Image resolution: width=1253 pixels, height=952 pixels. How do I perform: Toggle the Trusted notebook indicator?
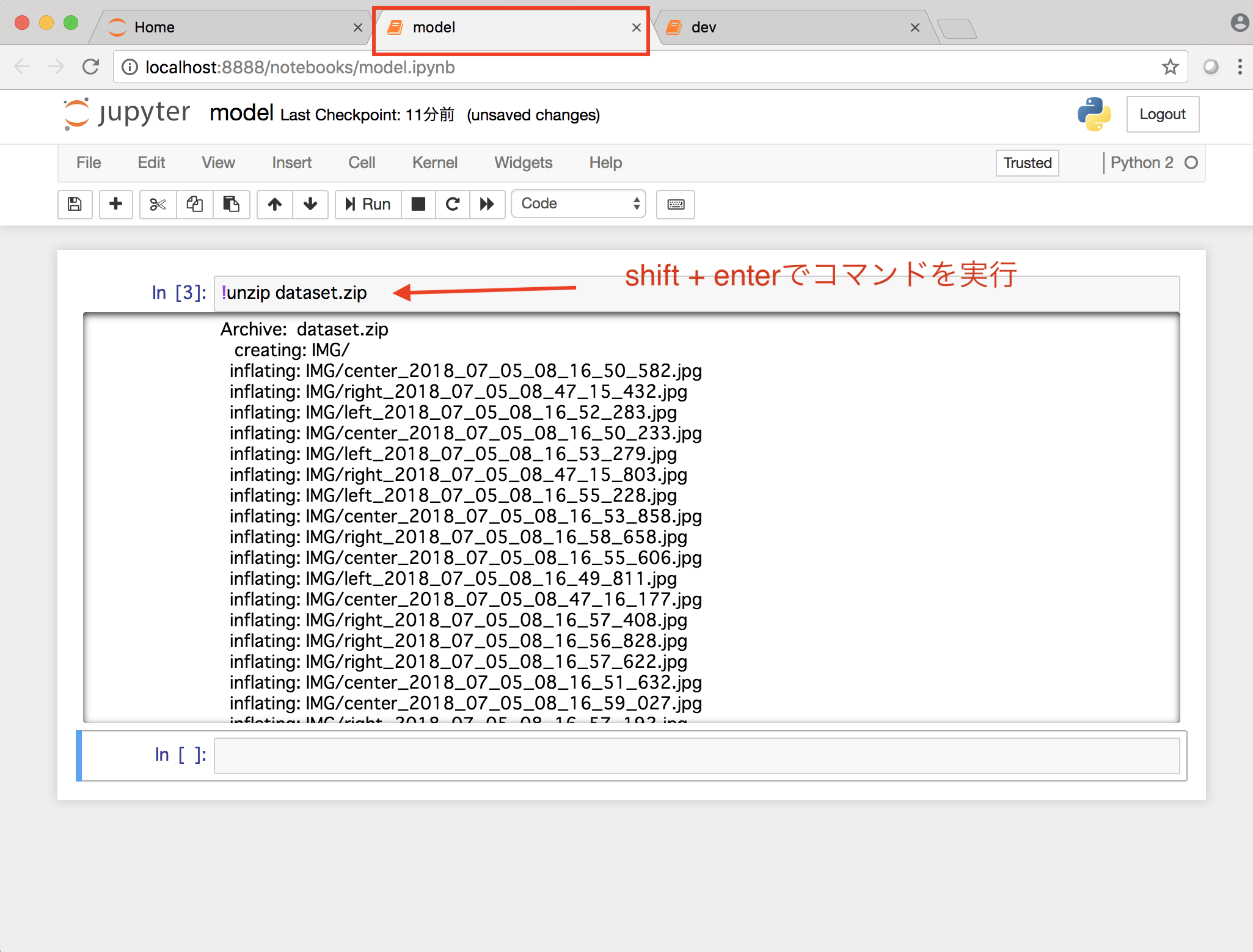(1027, 163)
